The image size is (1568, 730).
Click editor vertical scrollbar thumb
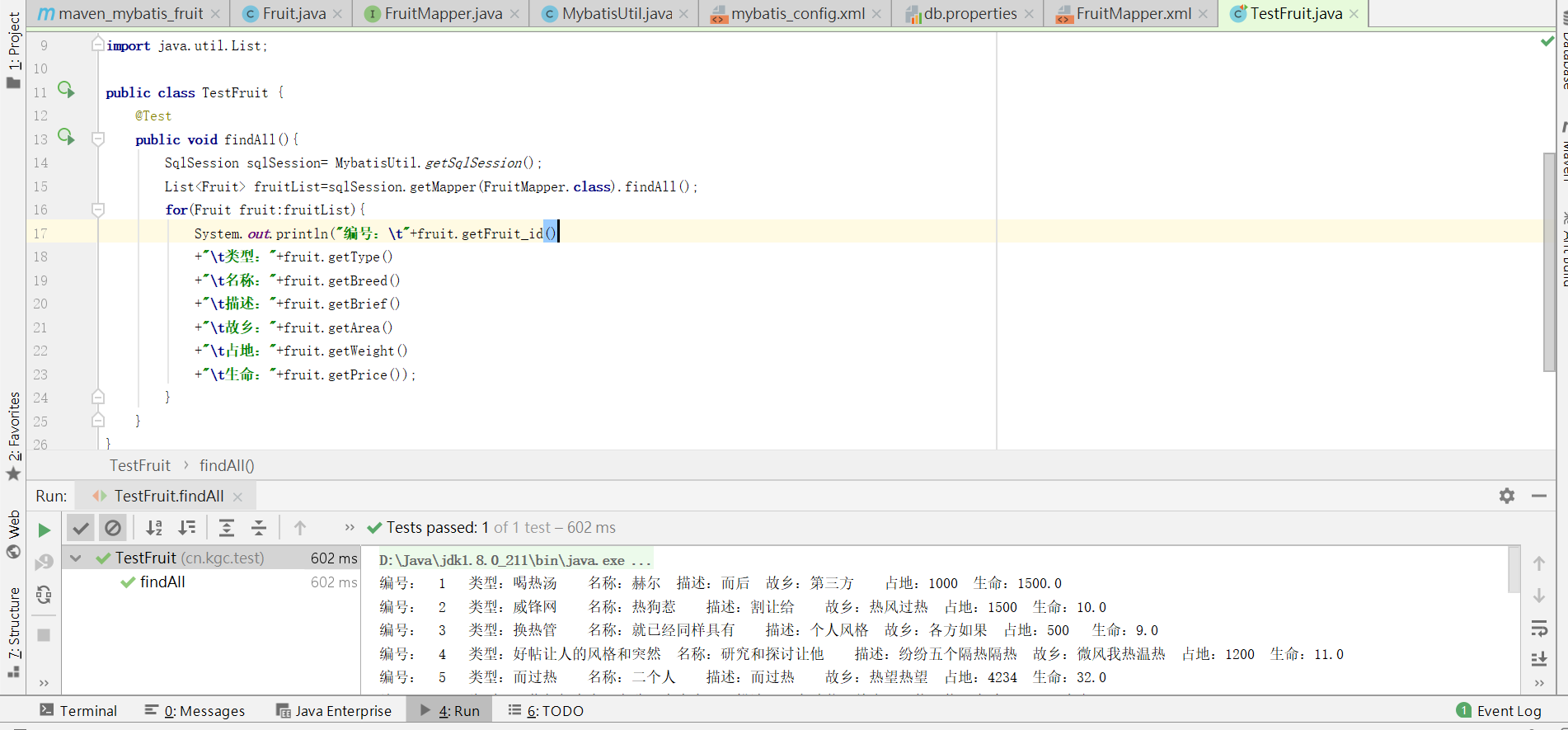point(1549,262)
